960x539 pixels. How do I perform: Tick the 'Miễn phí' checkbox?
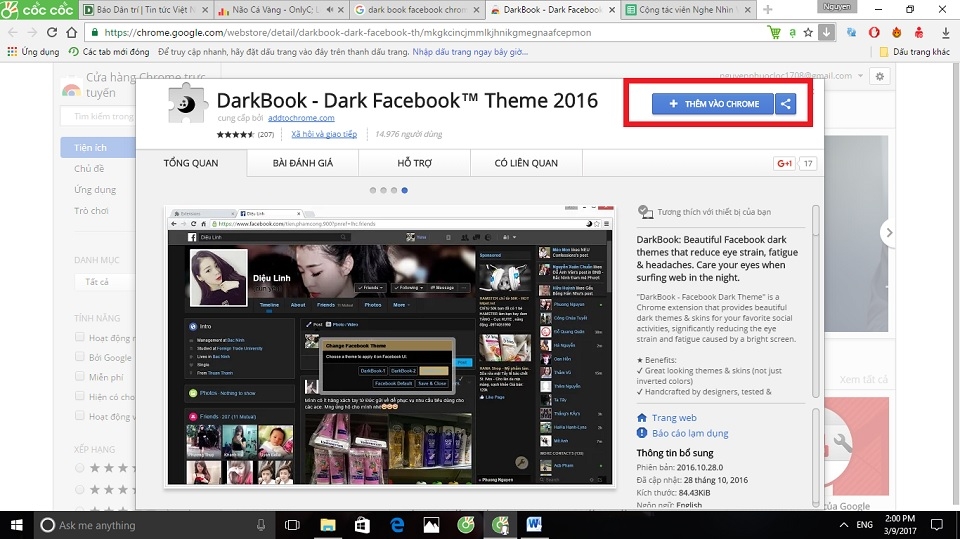pos(80,376)
